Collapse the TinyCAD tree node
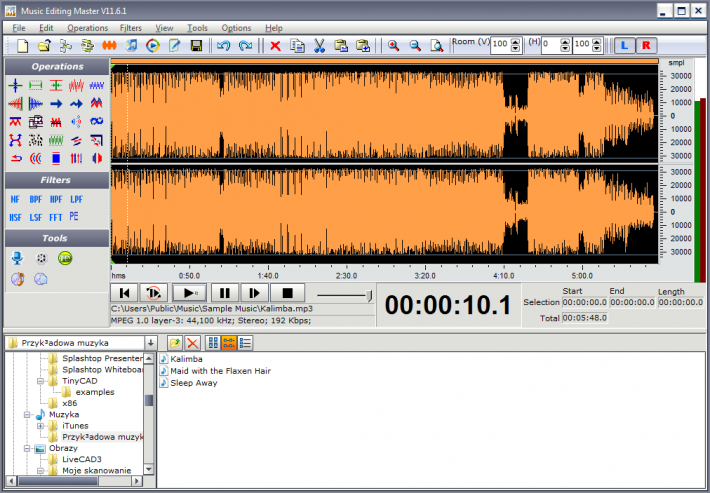710x493 pixels. pos(40,381)
